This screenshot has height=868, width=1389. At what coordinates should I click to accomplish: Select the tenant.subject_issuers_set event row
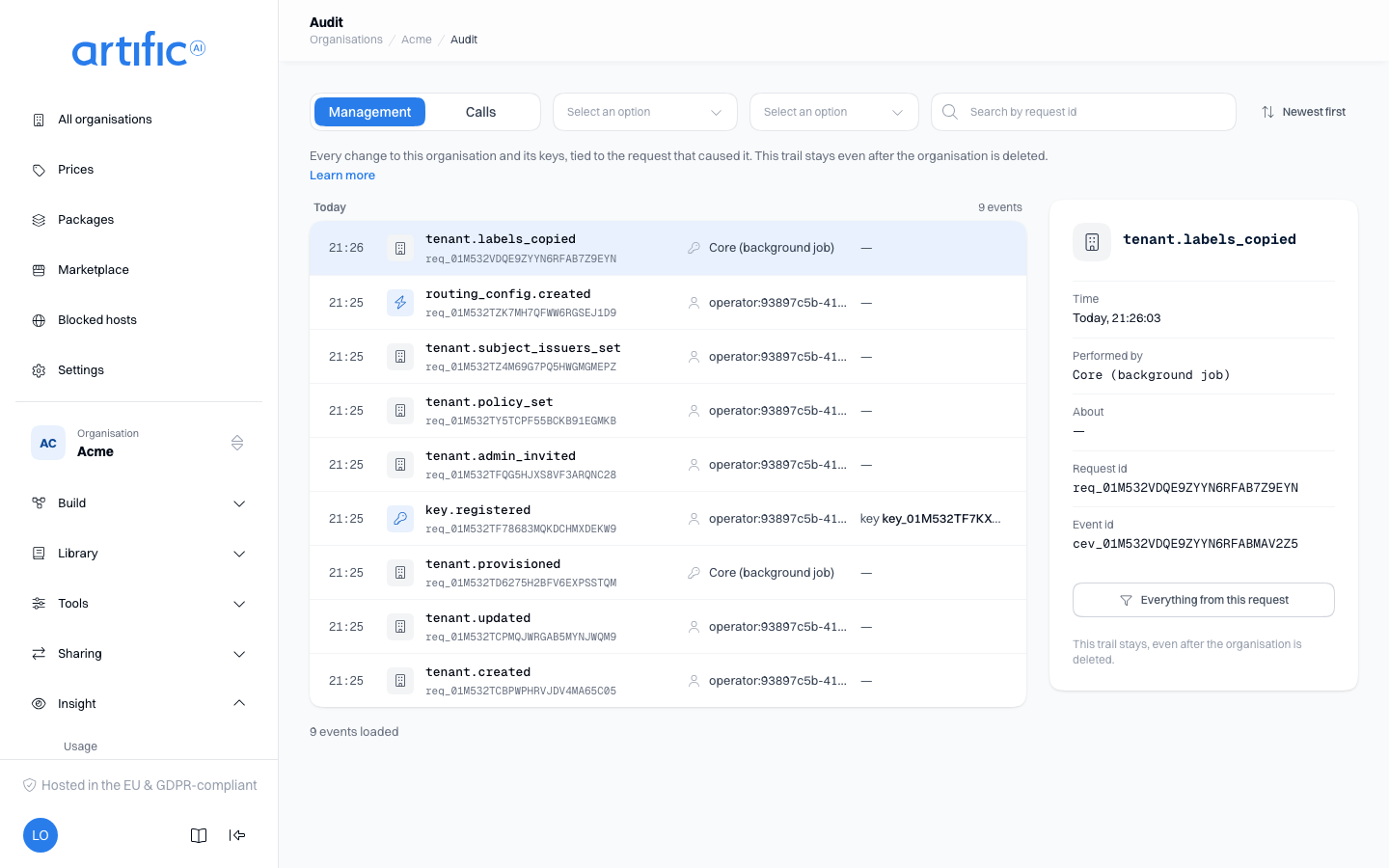[x=667, y=357]
